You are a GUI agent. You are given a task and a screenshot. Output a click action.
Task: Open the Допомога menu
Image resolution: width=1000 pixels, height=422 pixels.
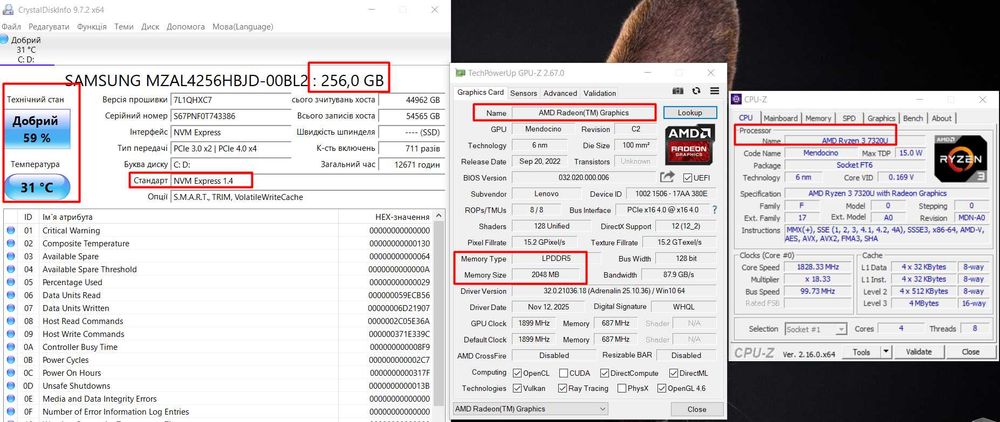(186, 27)
